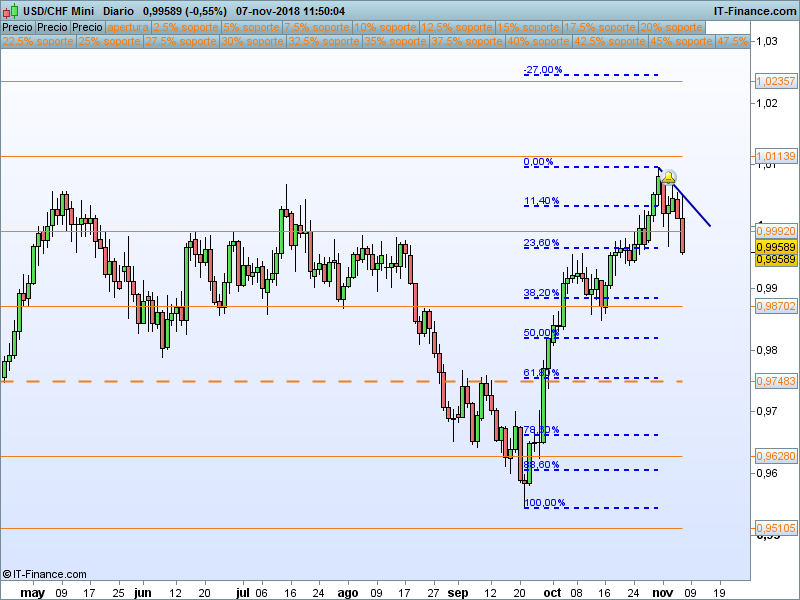Select the 1,01139 price level label

click(776, 156)
